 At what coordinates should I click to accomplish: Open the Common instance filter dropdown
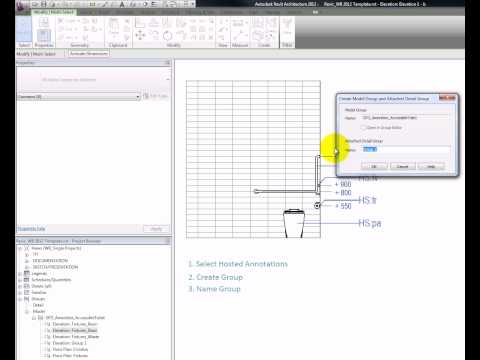click(x=78, y=97)
